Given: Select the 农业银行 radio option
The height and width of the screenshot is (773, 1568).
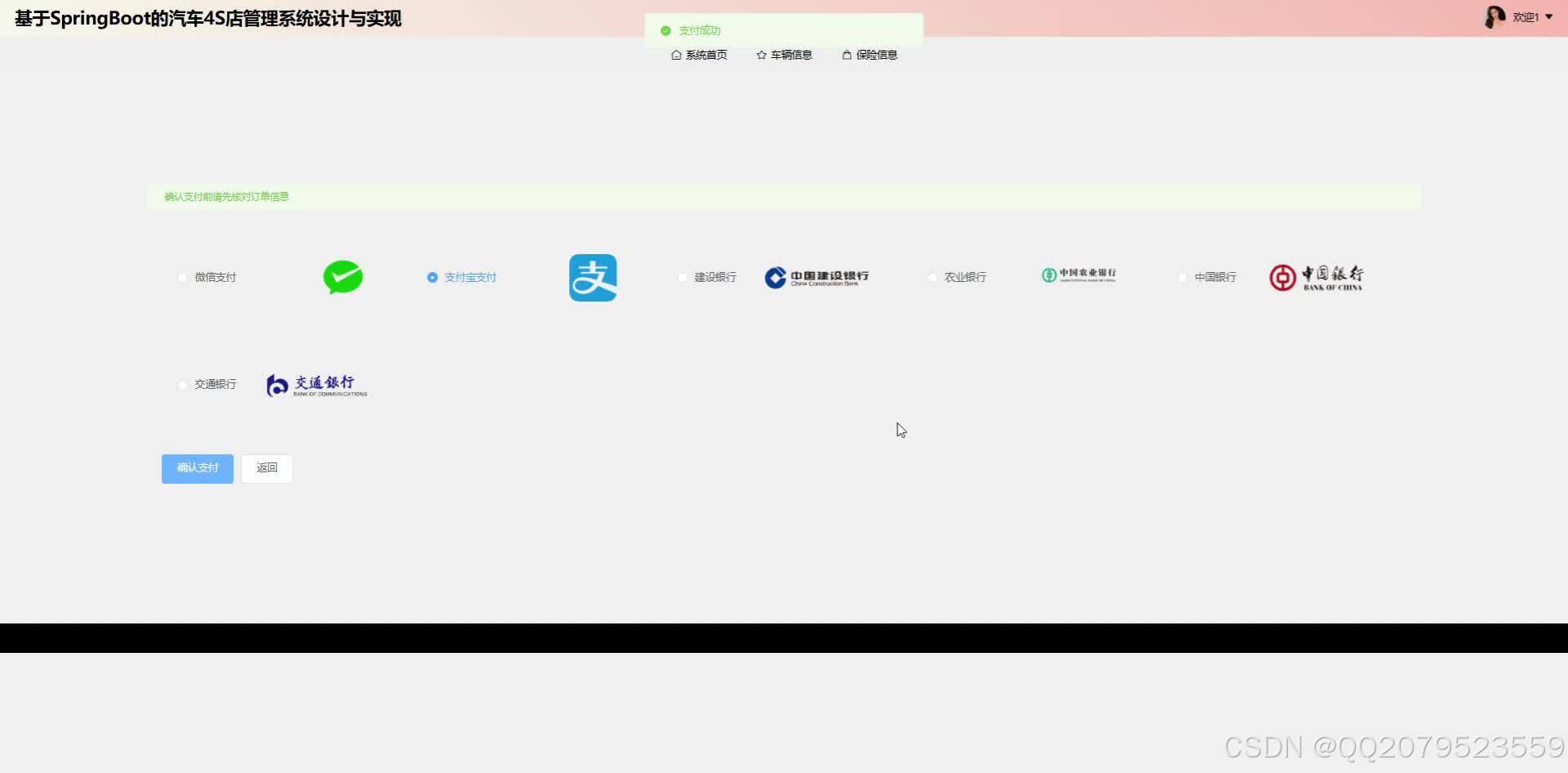Looking at the screenshot, I should 932,278.
